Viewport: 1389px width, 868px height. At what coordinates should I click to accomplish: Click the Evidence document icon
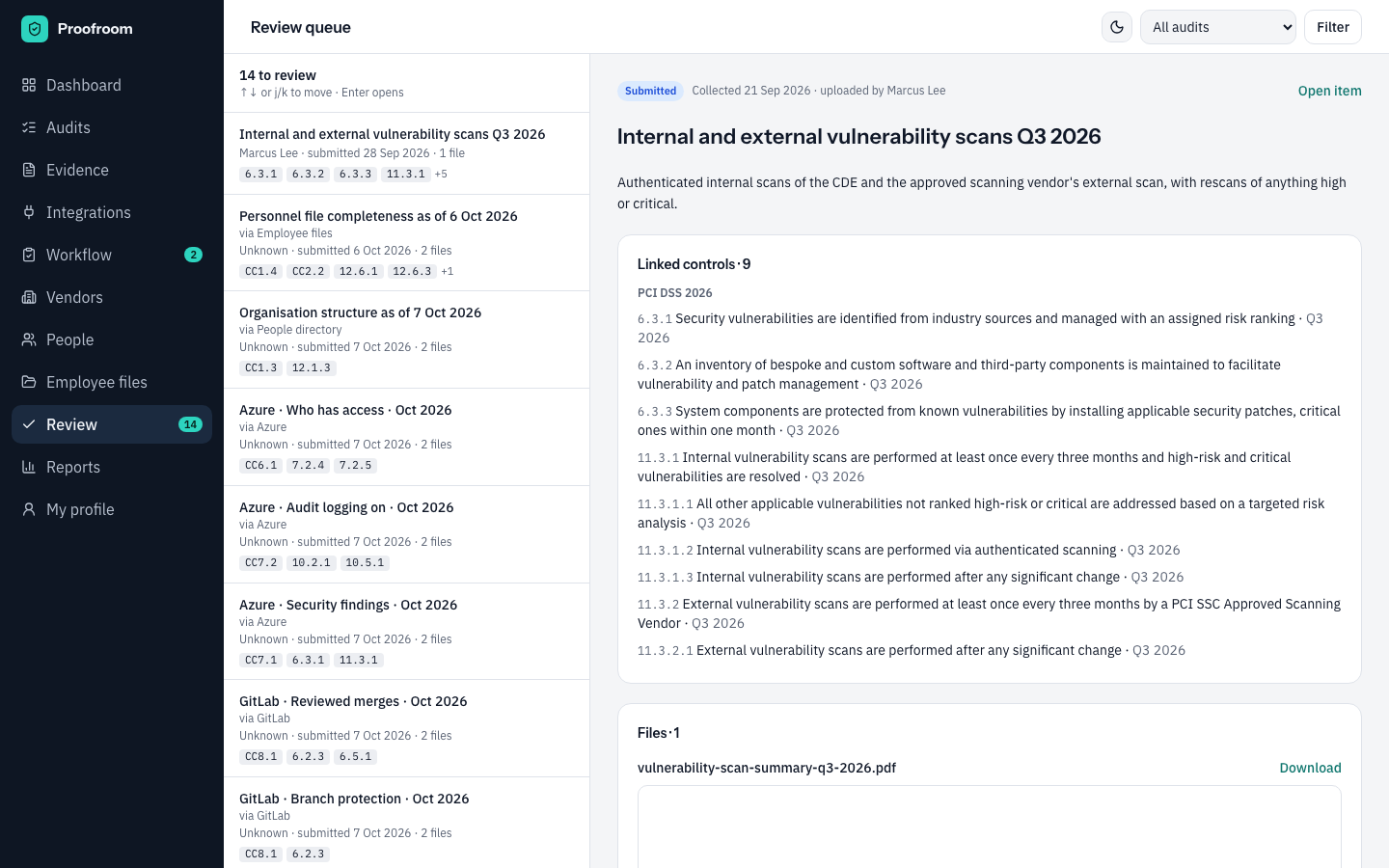pyautogui.click(x=29, y=170)
